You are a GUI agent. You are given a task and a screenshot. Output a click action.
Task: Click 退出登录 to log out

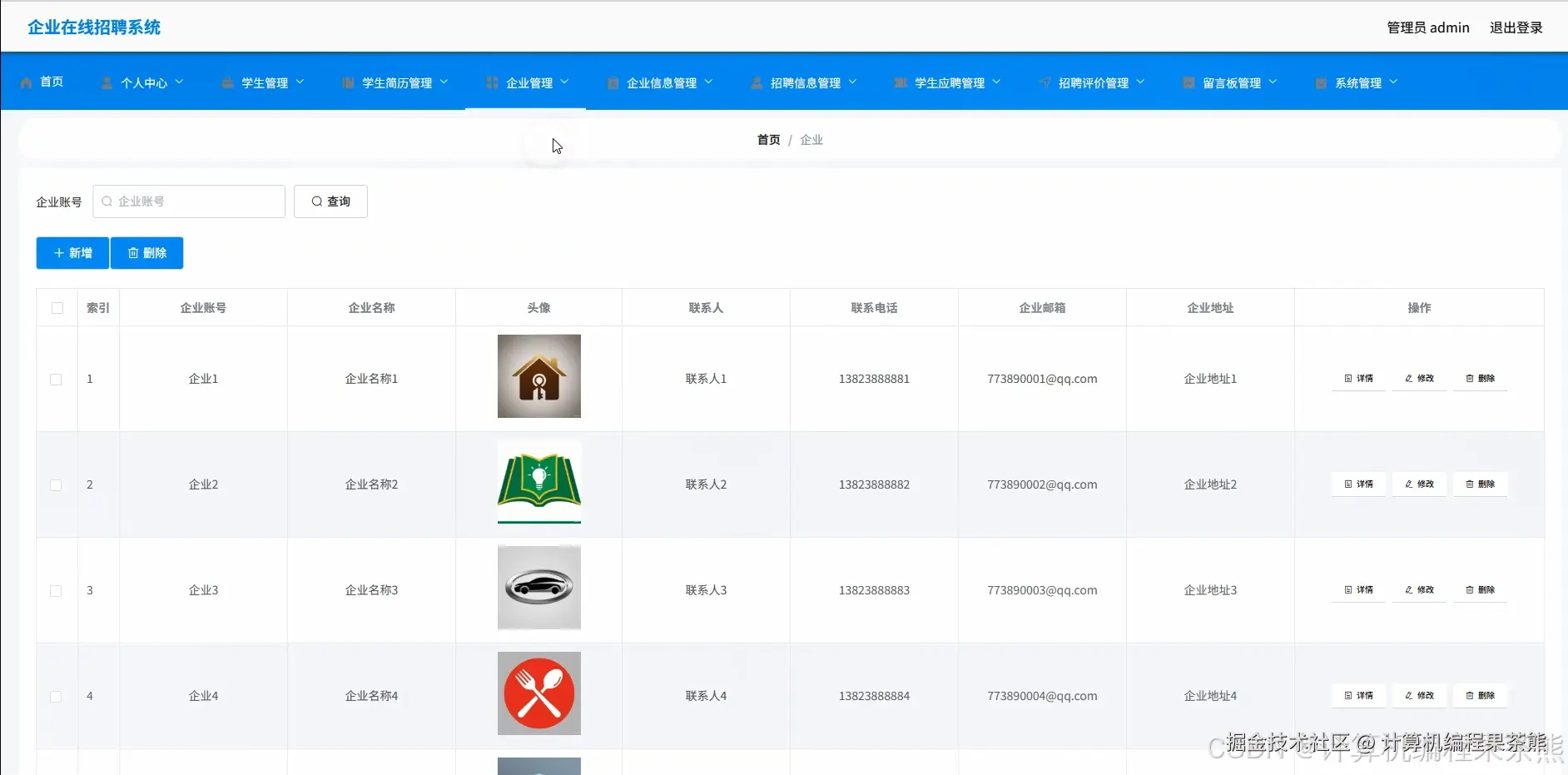click(x=1516, y=27)
